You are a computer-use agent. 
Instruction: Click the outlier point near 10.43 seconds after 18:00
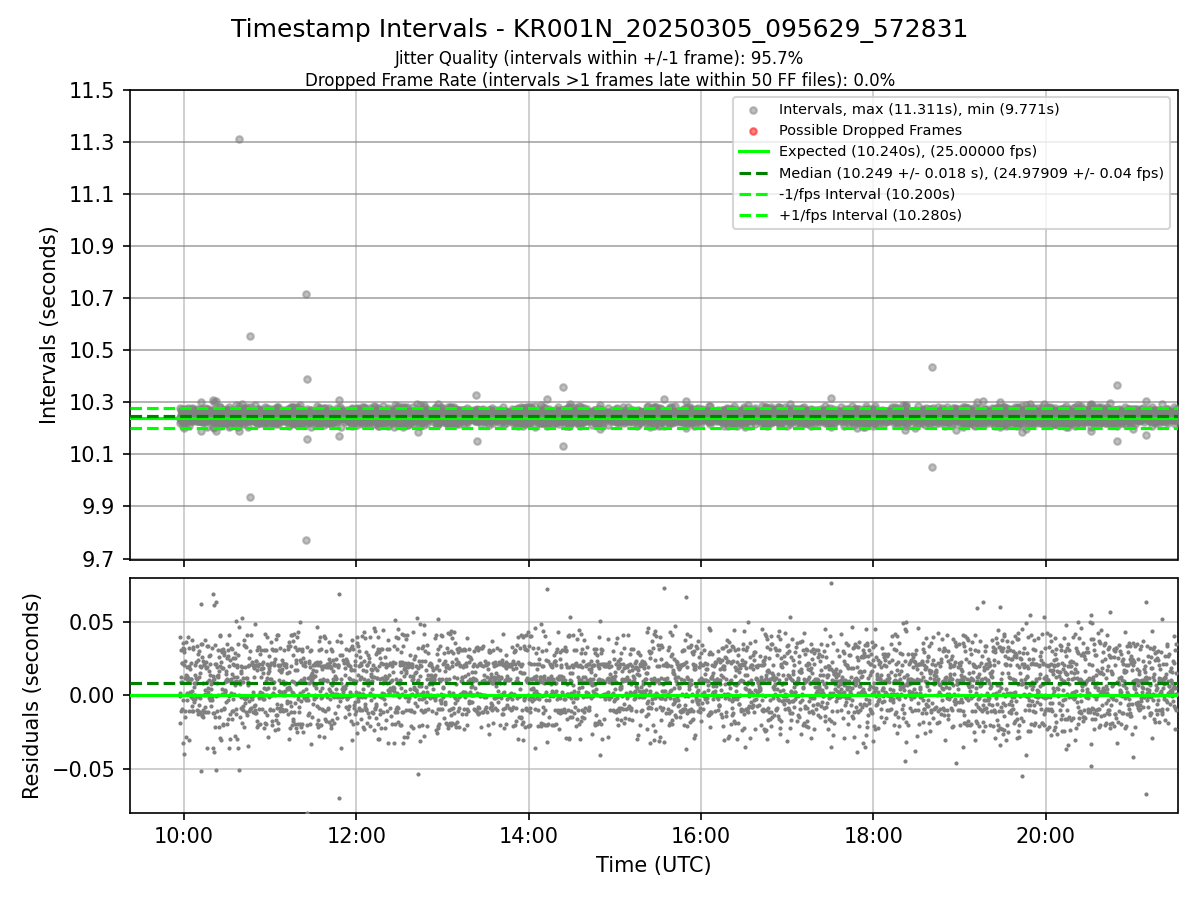click(x=932, y=367)
